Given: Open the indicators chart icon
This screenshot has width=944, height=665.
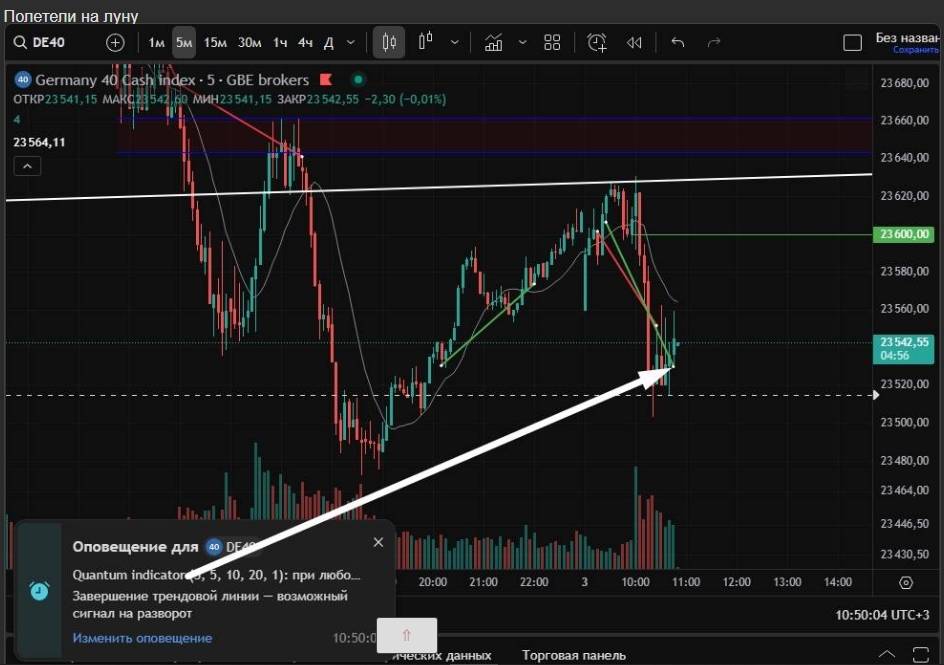Looking at the screenshot, I should 493,42.
